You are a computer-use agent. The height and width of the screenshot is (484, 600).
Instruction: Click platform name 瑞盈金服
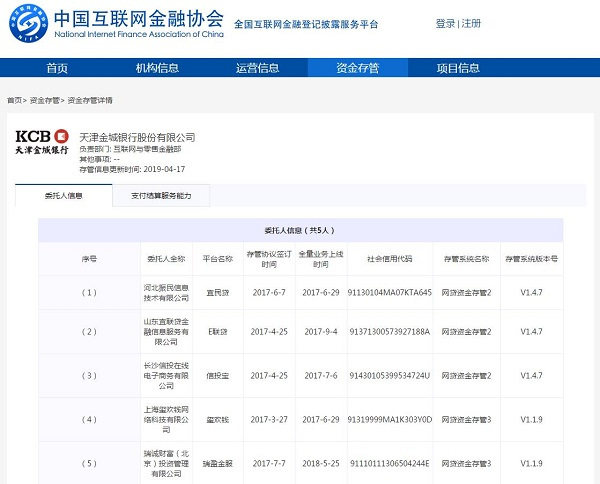(218, 464)
